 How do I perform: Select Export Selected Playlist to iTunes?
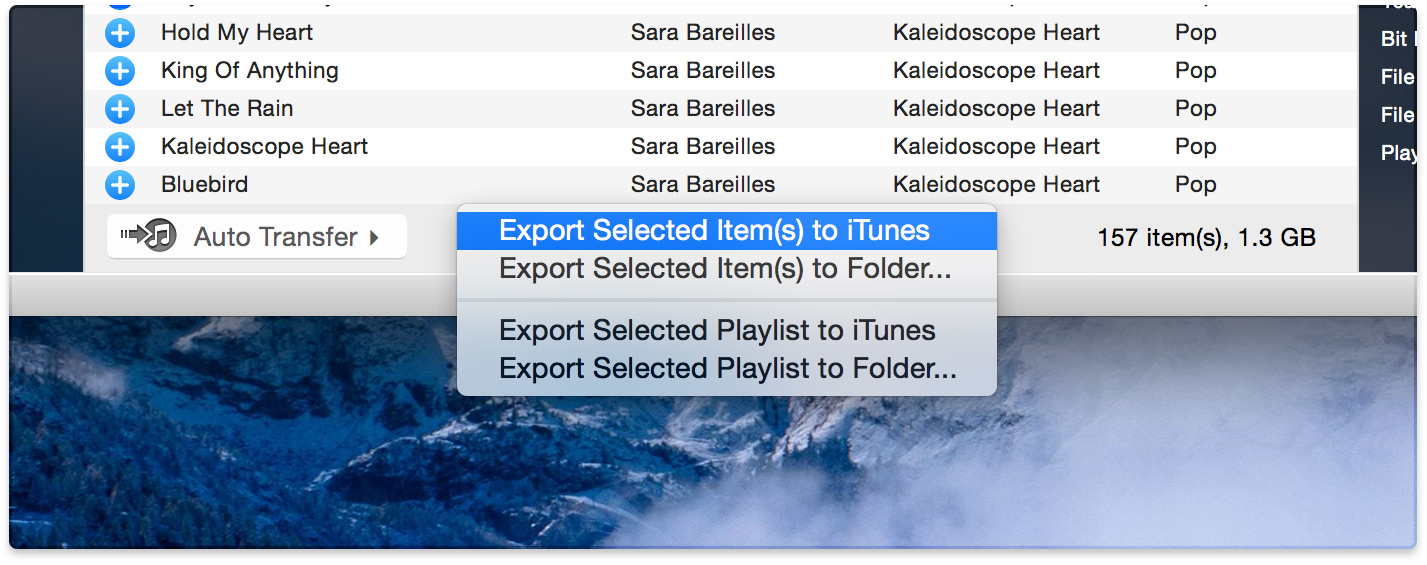tap(717, 331)
